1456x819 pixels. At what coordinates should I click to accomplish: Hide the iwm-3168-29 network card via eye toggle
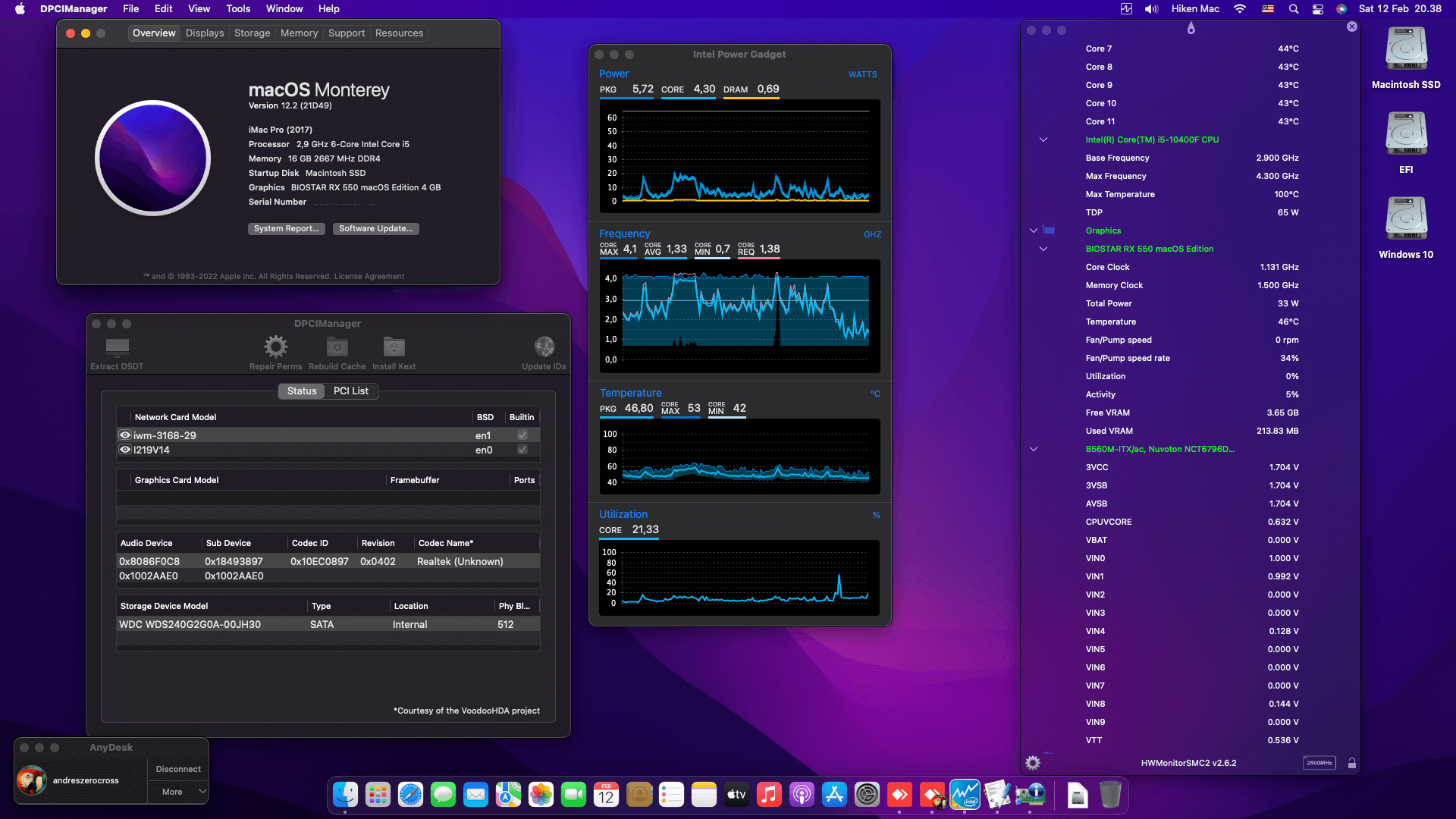[125, 435]
